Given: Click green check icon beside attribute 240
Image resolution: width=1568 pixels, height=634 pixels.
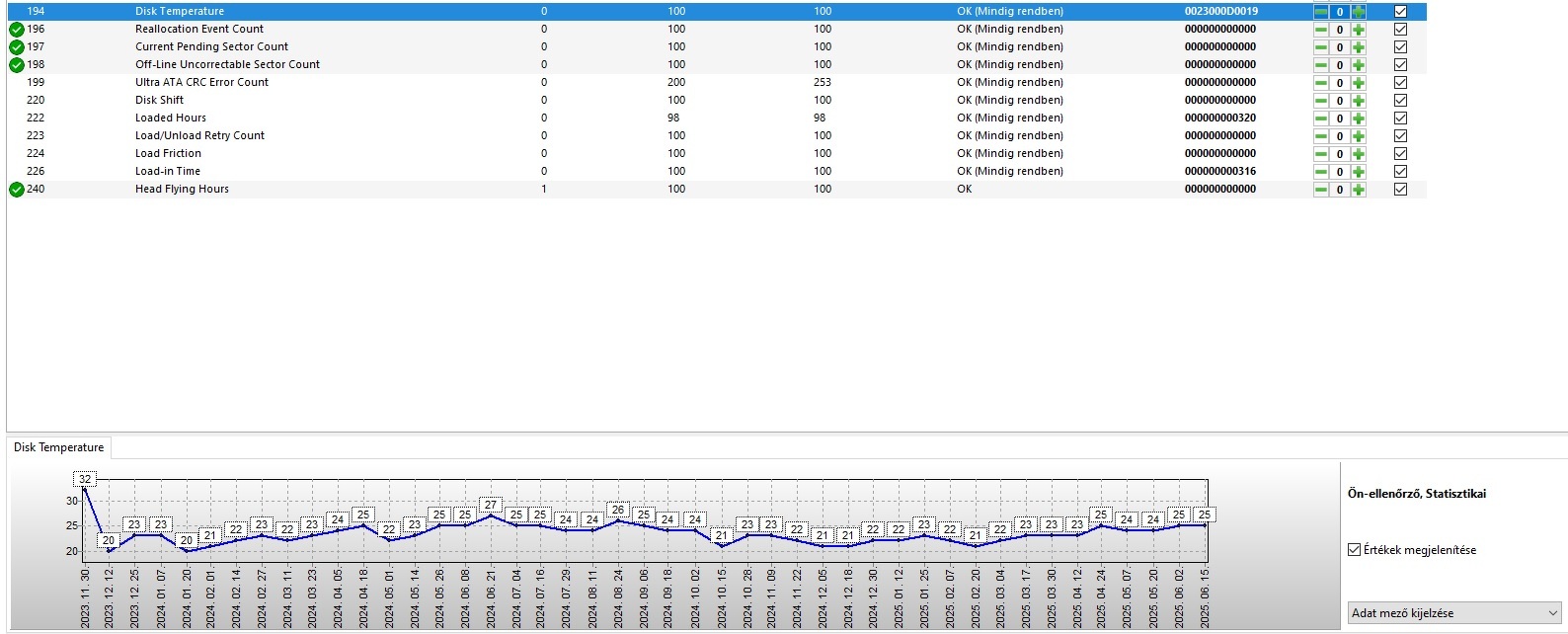Looking at the screenshot, I should [x=17, y=190].
